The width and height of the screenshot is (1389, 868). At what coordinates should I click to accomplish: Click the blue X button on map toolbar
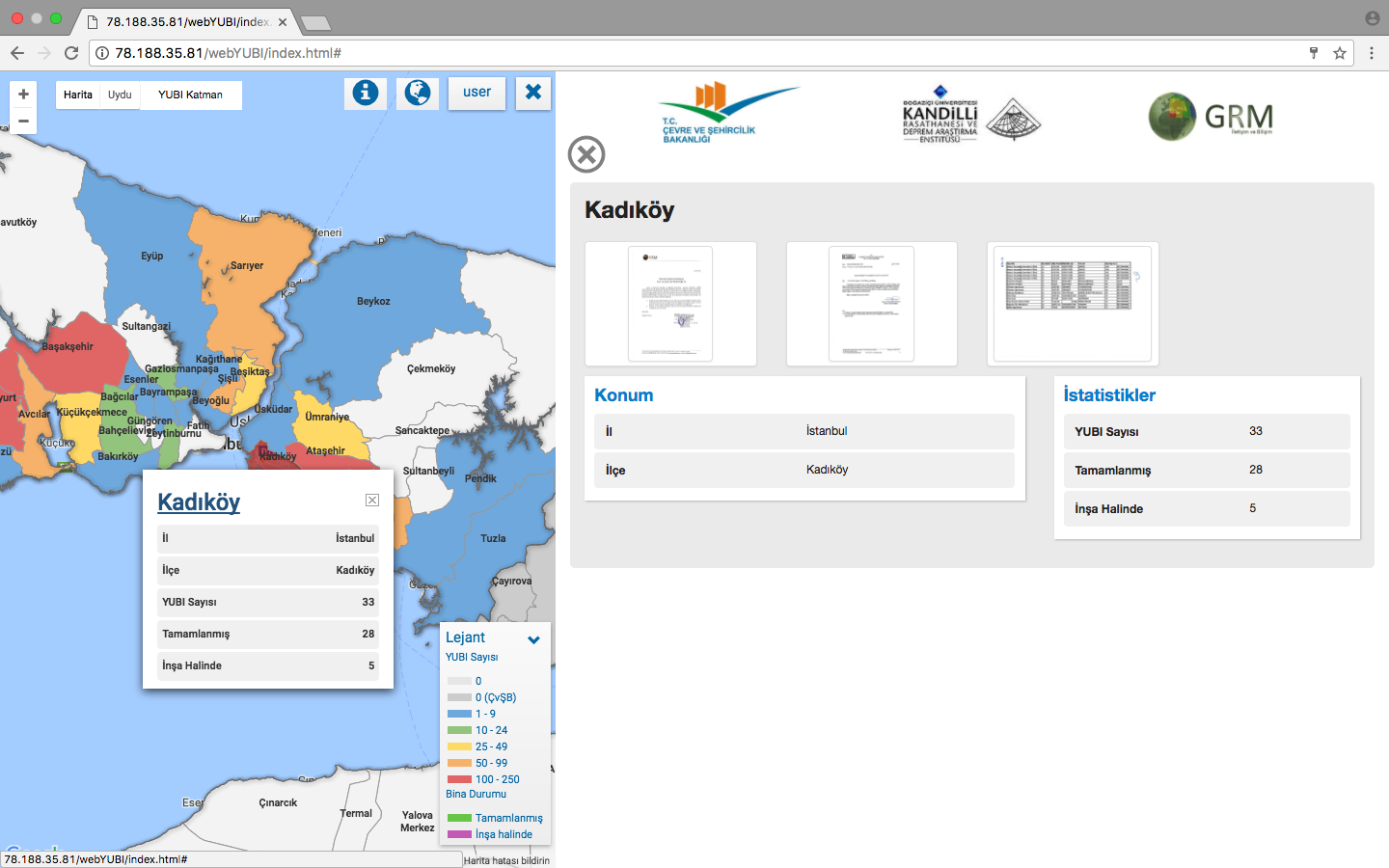click(x=533, y=94)
